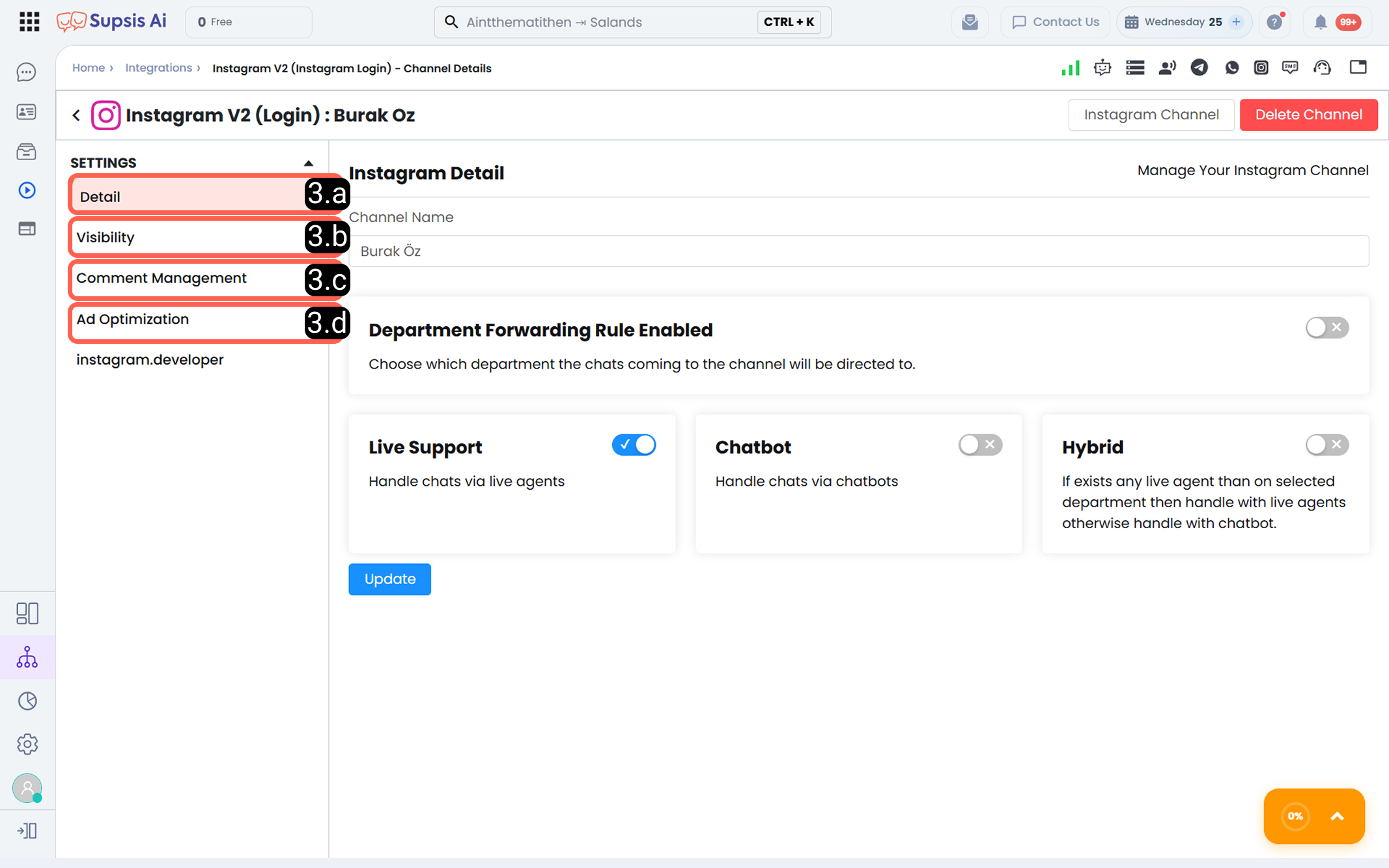Open the SMS channel icon

coord(1290,68)
